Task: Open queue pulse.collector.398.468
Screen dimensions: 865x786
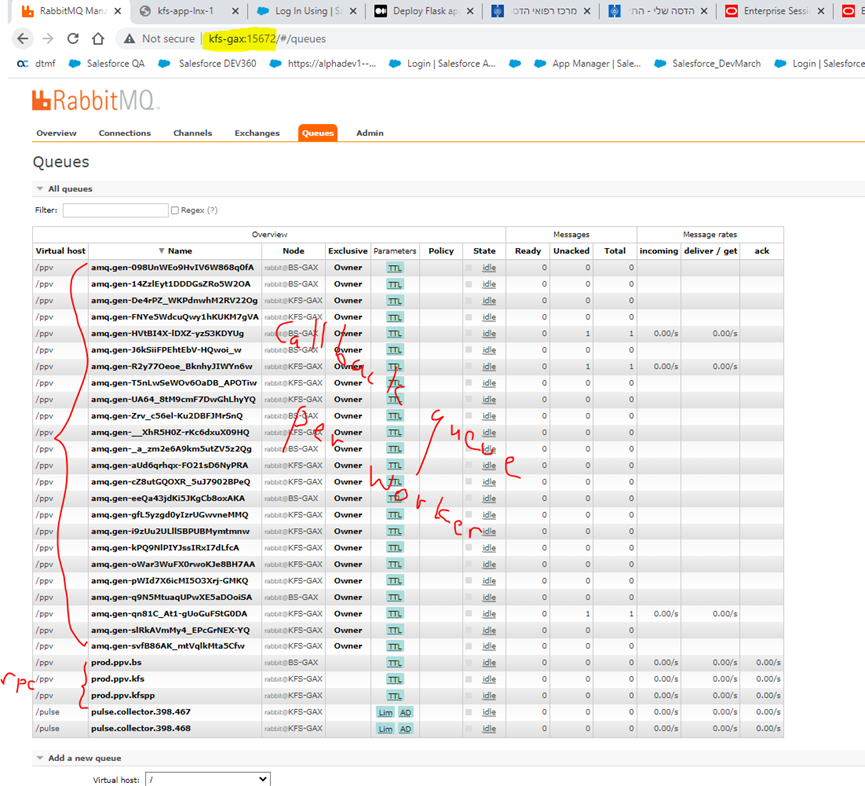Action: 141,729
